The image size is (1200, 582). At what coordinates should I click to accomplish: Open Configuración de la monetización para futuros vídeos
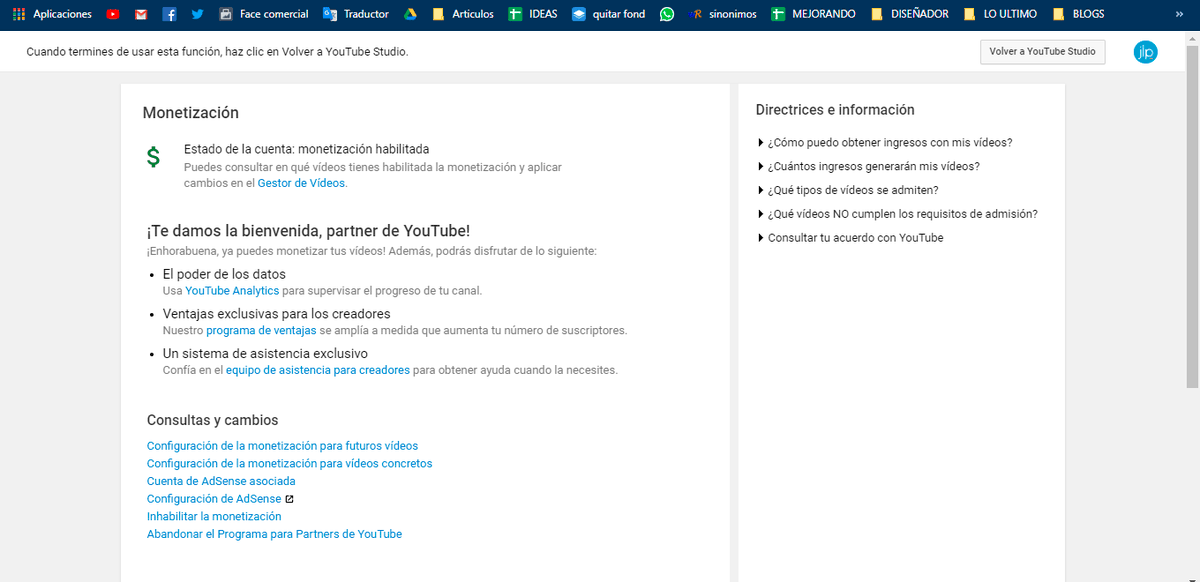click(282, 446)
